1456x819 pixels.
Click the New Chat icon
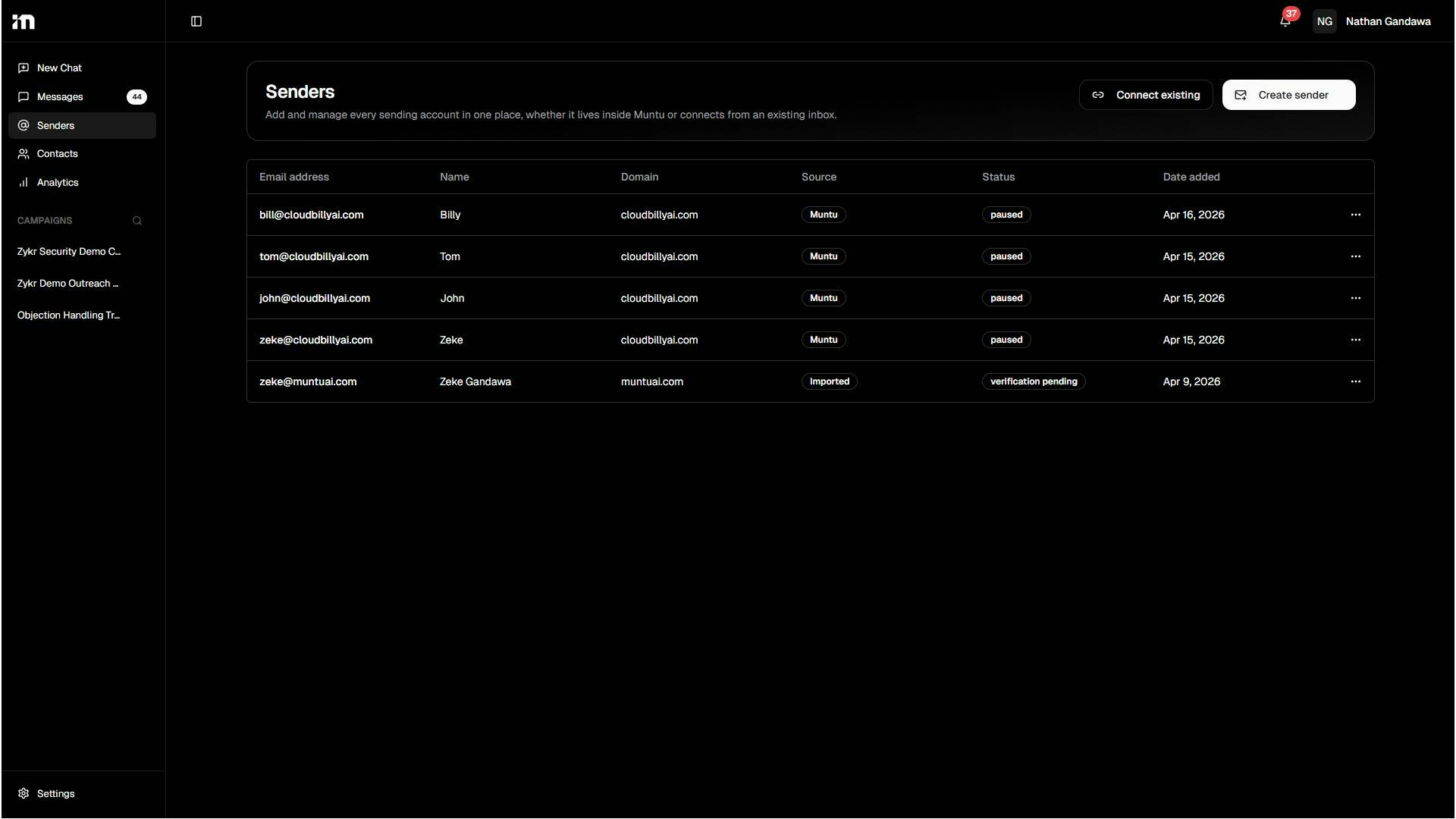pos(24,68)
